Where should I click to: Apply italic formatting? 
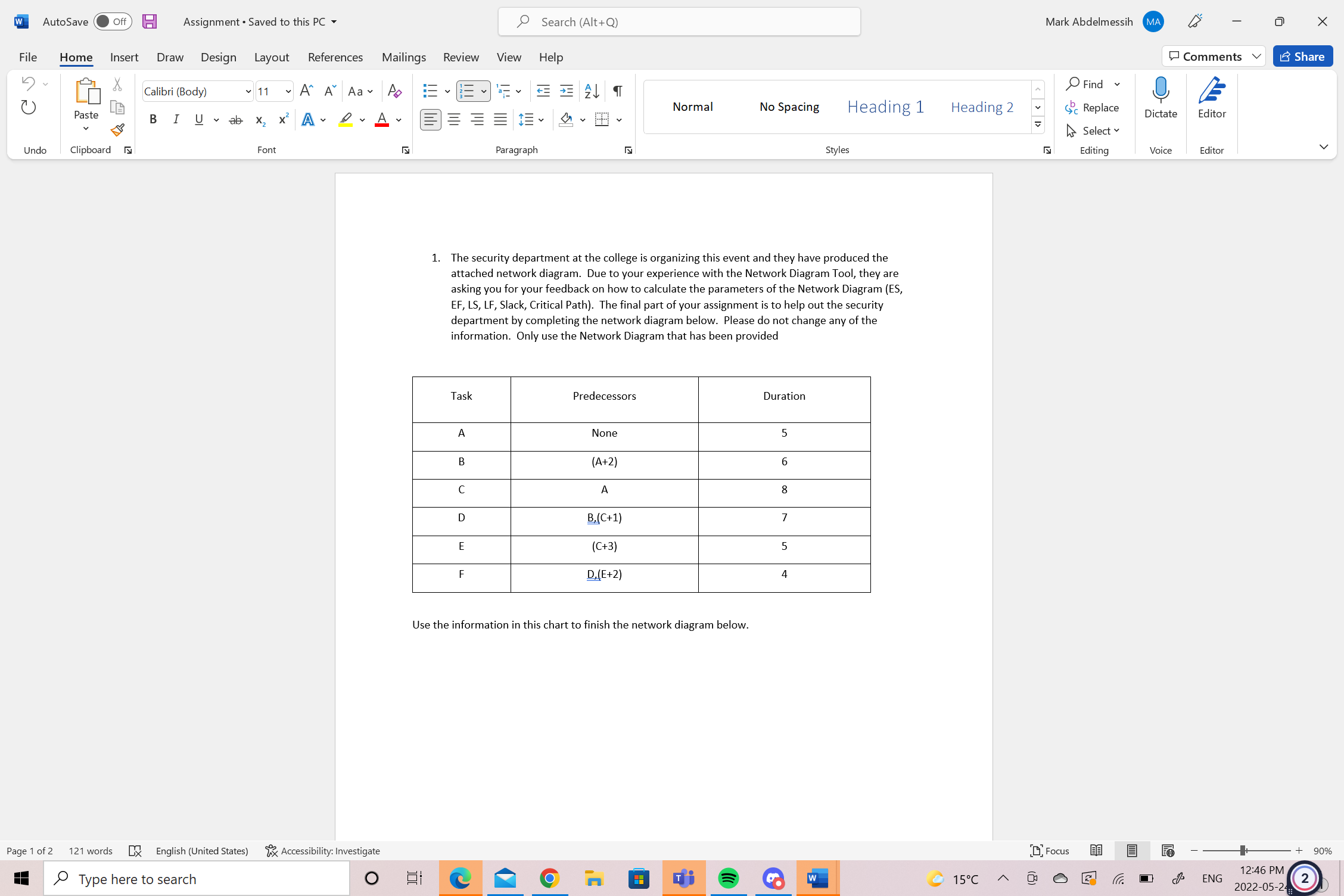point(176,120)
